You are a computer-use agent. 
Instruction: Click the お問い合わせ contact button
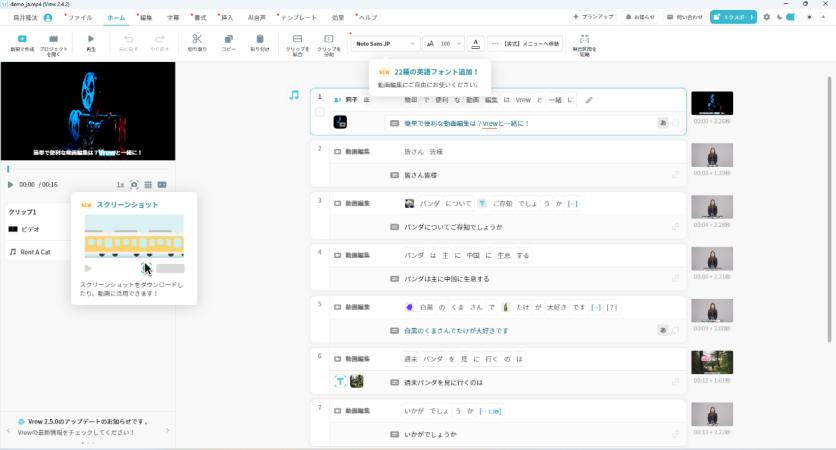[685, 17]
